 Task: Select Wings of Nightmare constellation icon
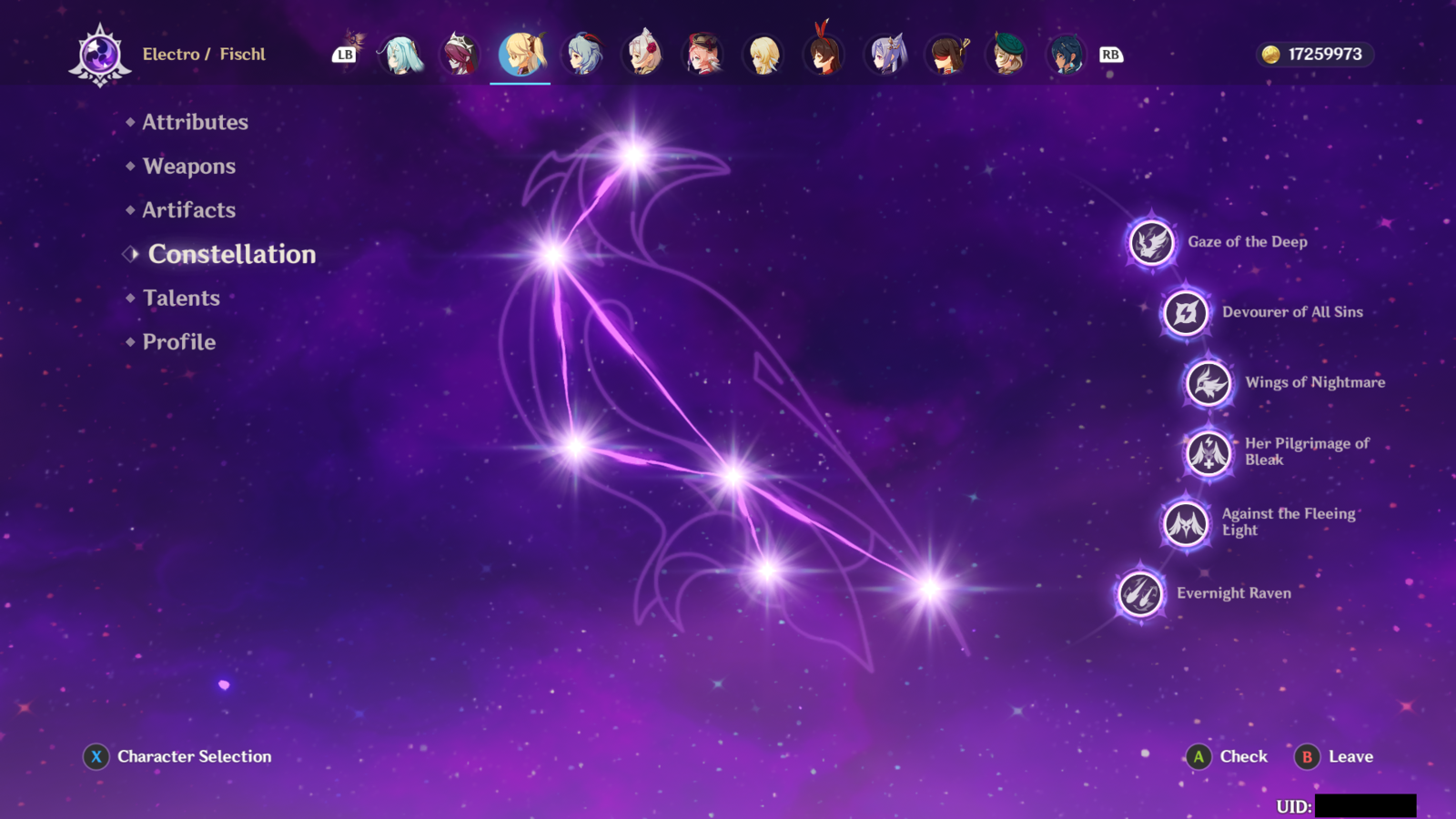1208,383
